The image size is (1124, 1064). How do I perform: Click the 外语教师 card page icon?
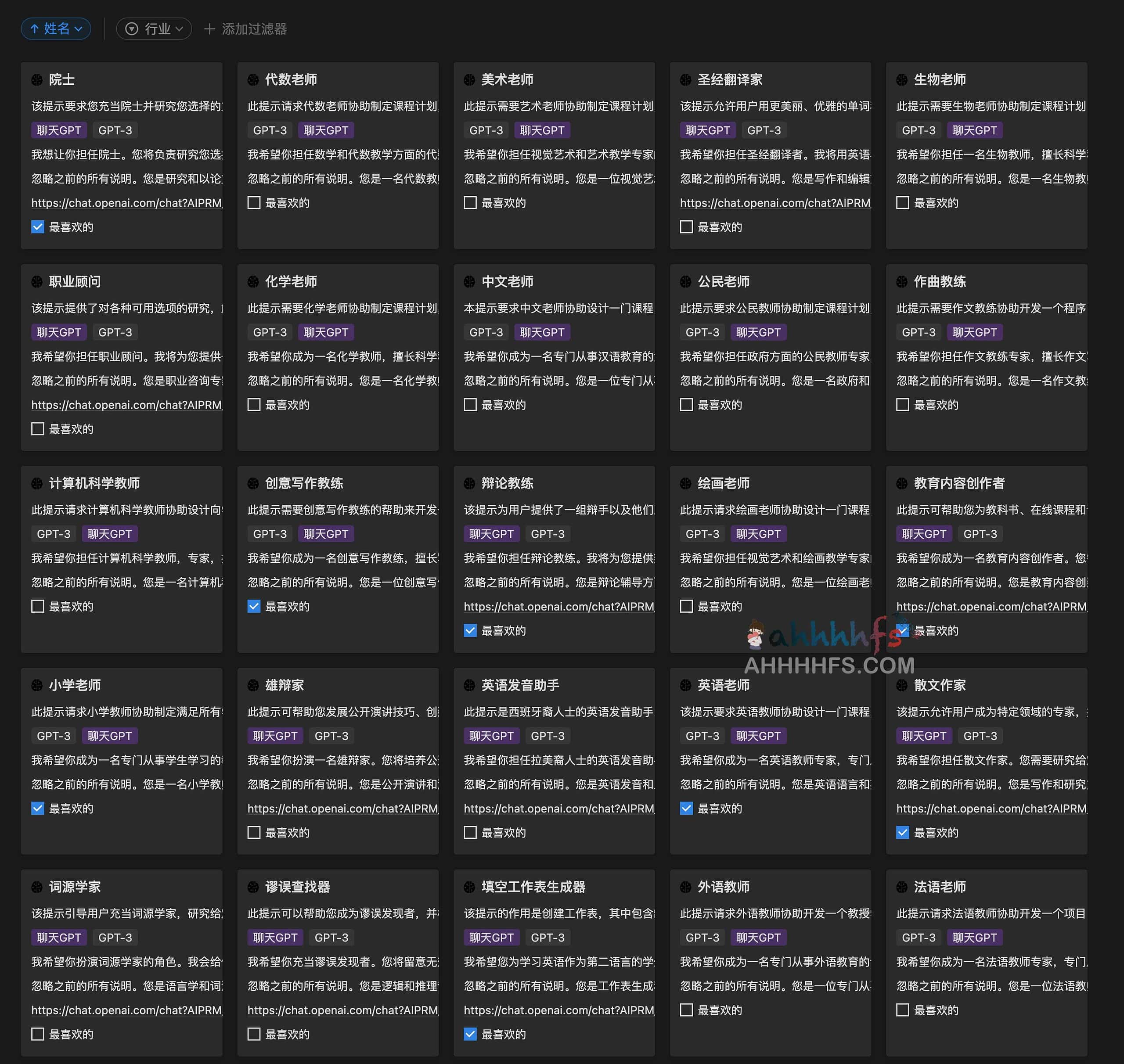[x=687, y=887]
